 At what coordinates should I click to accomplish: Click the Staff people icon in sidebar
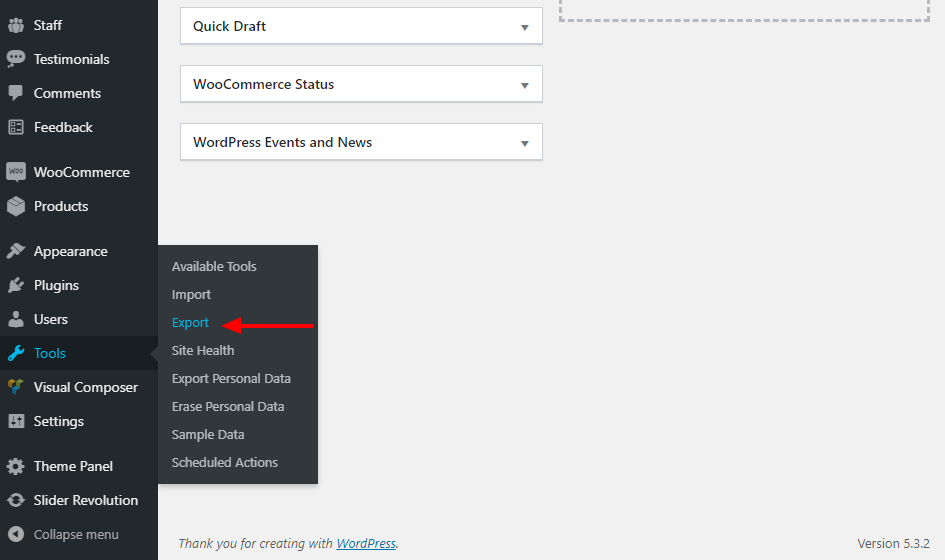pos(16,25)
